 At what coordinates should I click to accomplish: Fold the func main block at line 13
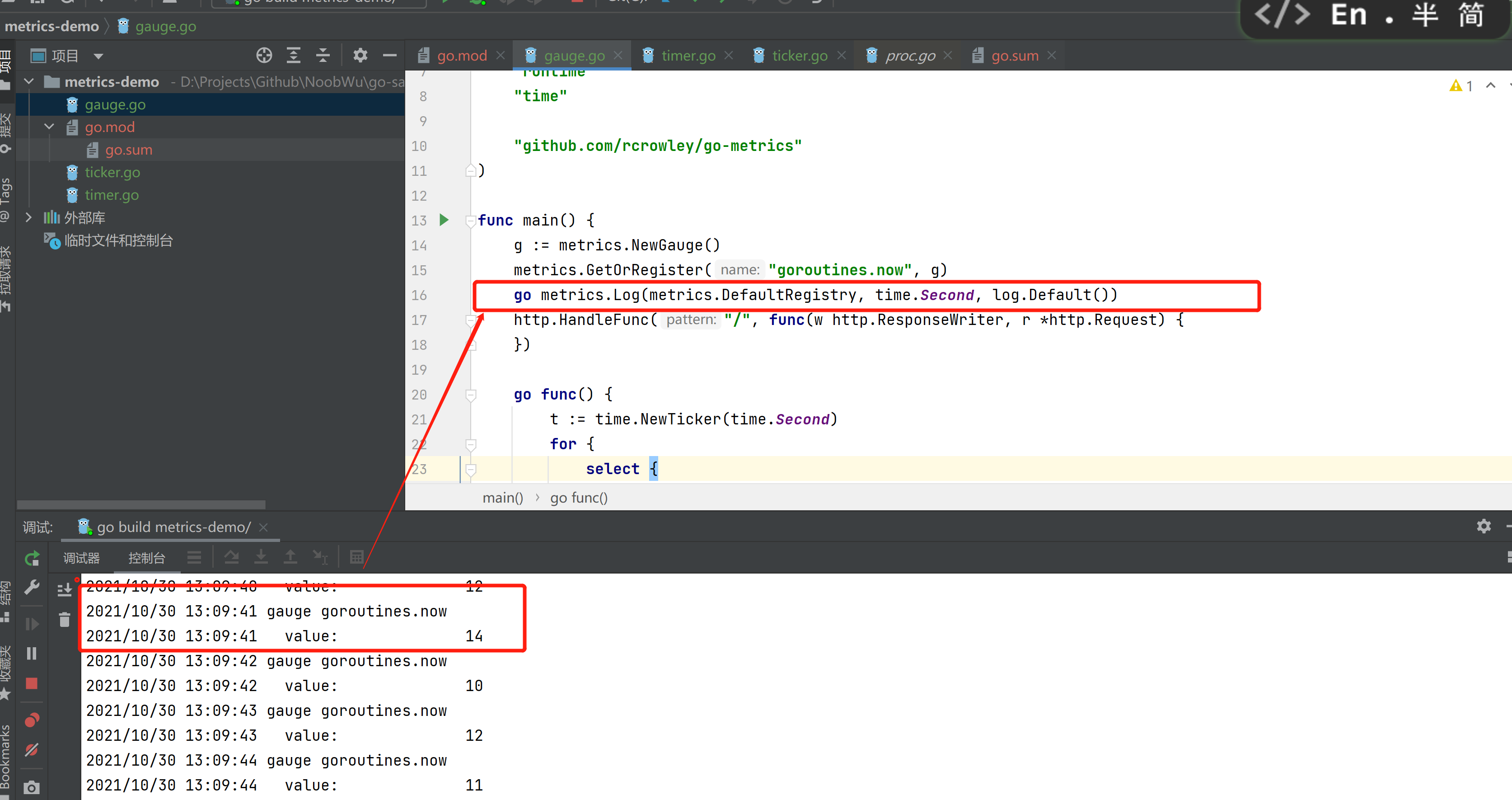(x=470, y=221)
